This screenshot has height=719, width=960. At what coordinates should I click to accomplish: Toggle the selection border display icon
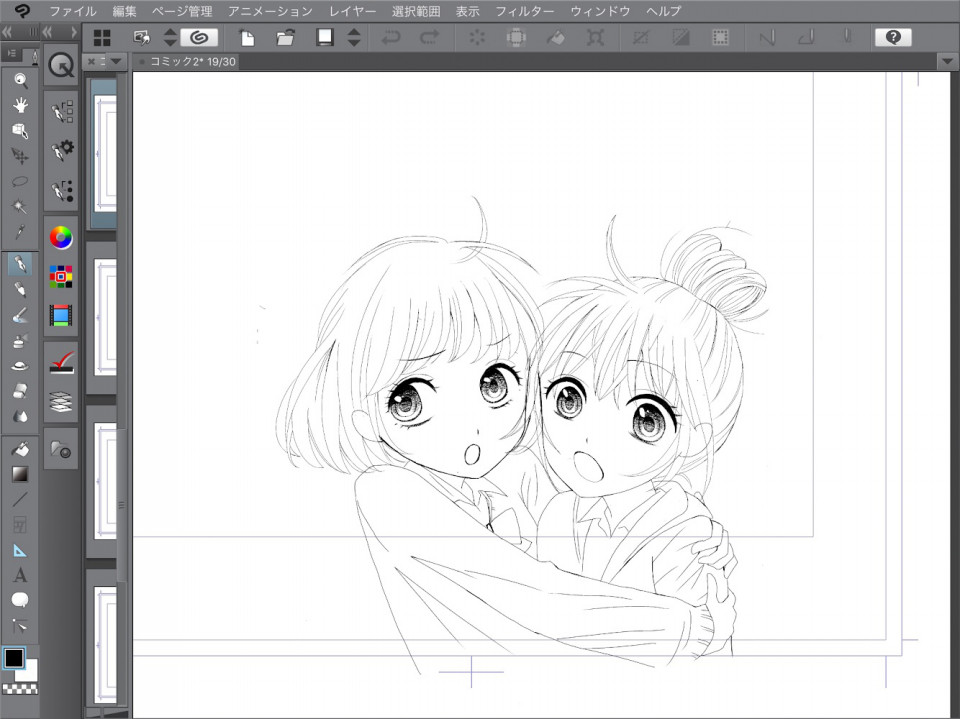click(x=720, y=38)
